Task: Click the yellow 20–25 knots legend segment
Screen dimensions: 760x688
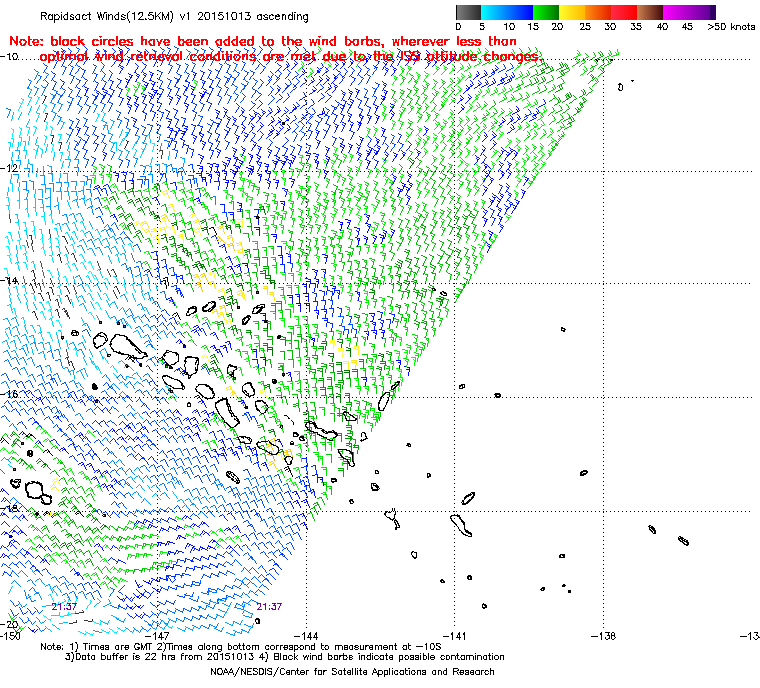Action: click(572, 12)
